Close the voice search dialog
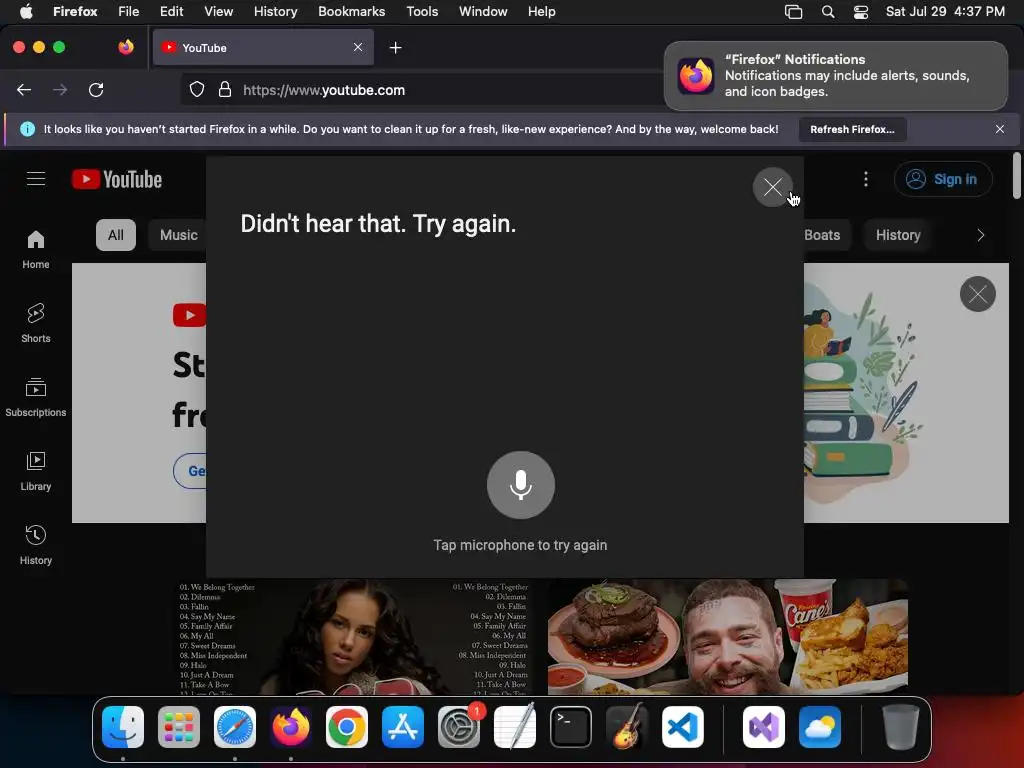This screenshot has width=1024, height=768. pyautogui.click(x=773, y=187)
